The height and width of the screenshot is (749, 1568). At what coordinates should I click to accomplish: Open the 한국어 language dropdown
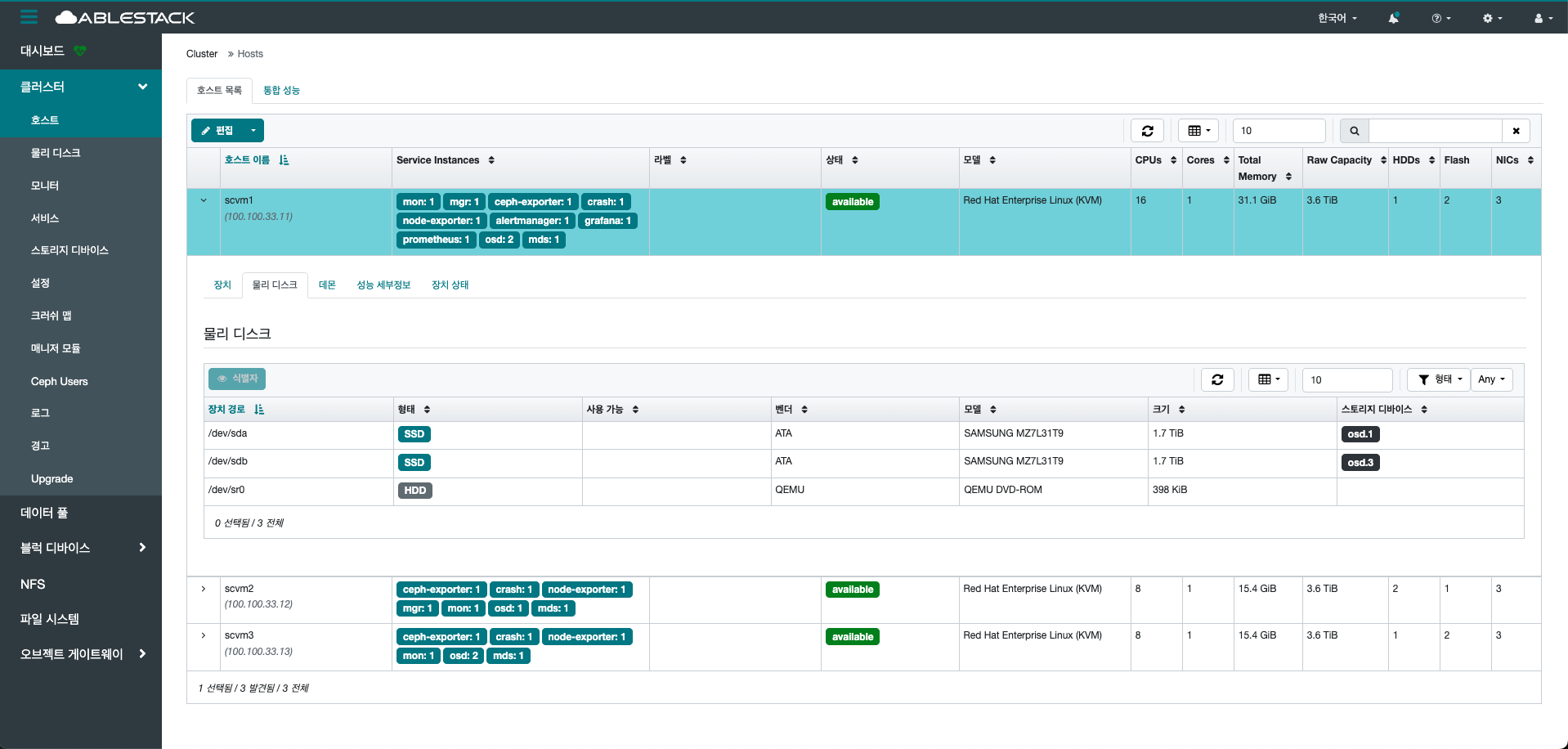click(1337, 18)
